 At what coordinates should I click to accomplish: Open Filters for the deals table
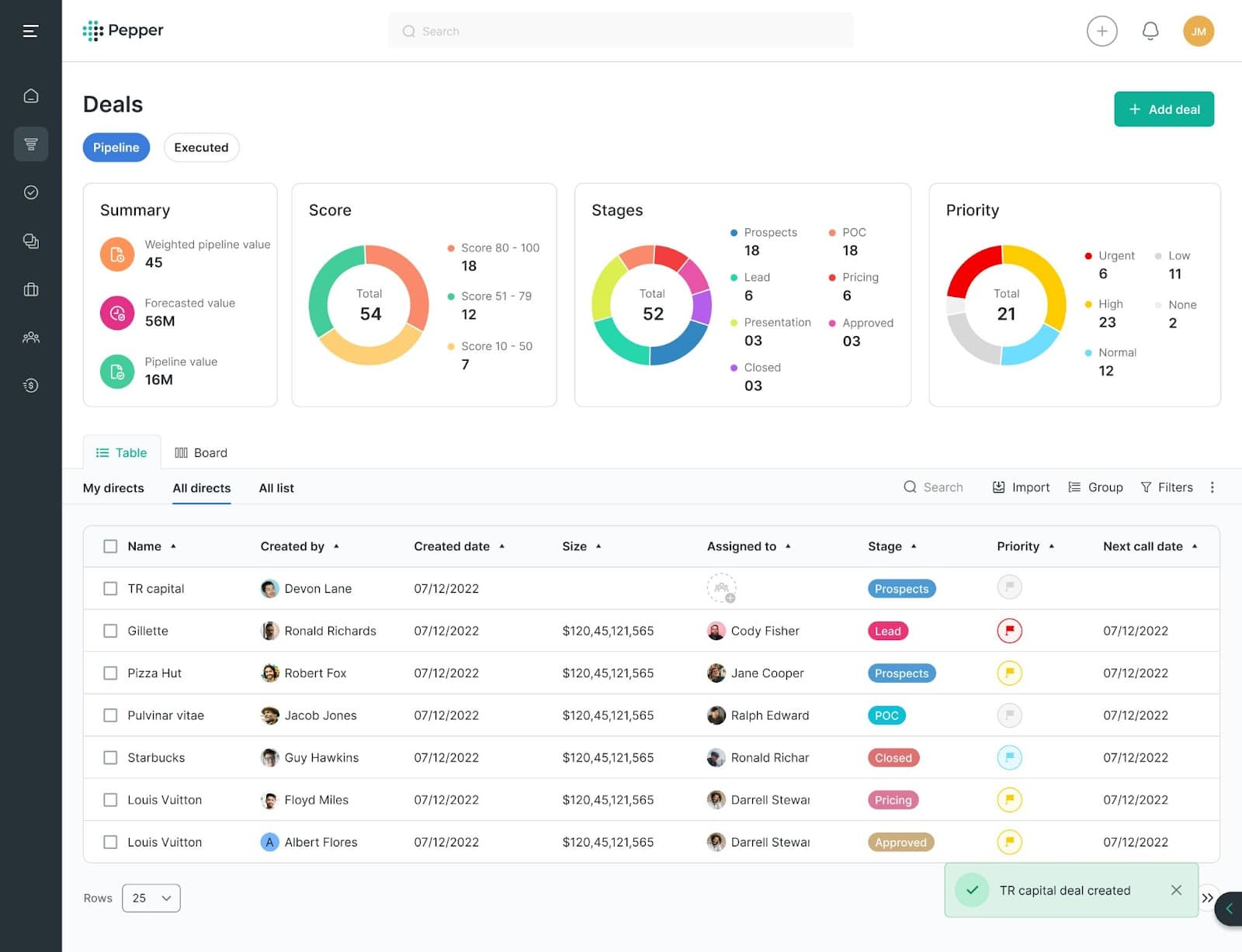pyautogui.click(x=1167, y=487)
